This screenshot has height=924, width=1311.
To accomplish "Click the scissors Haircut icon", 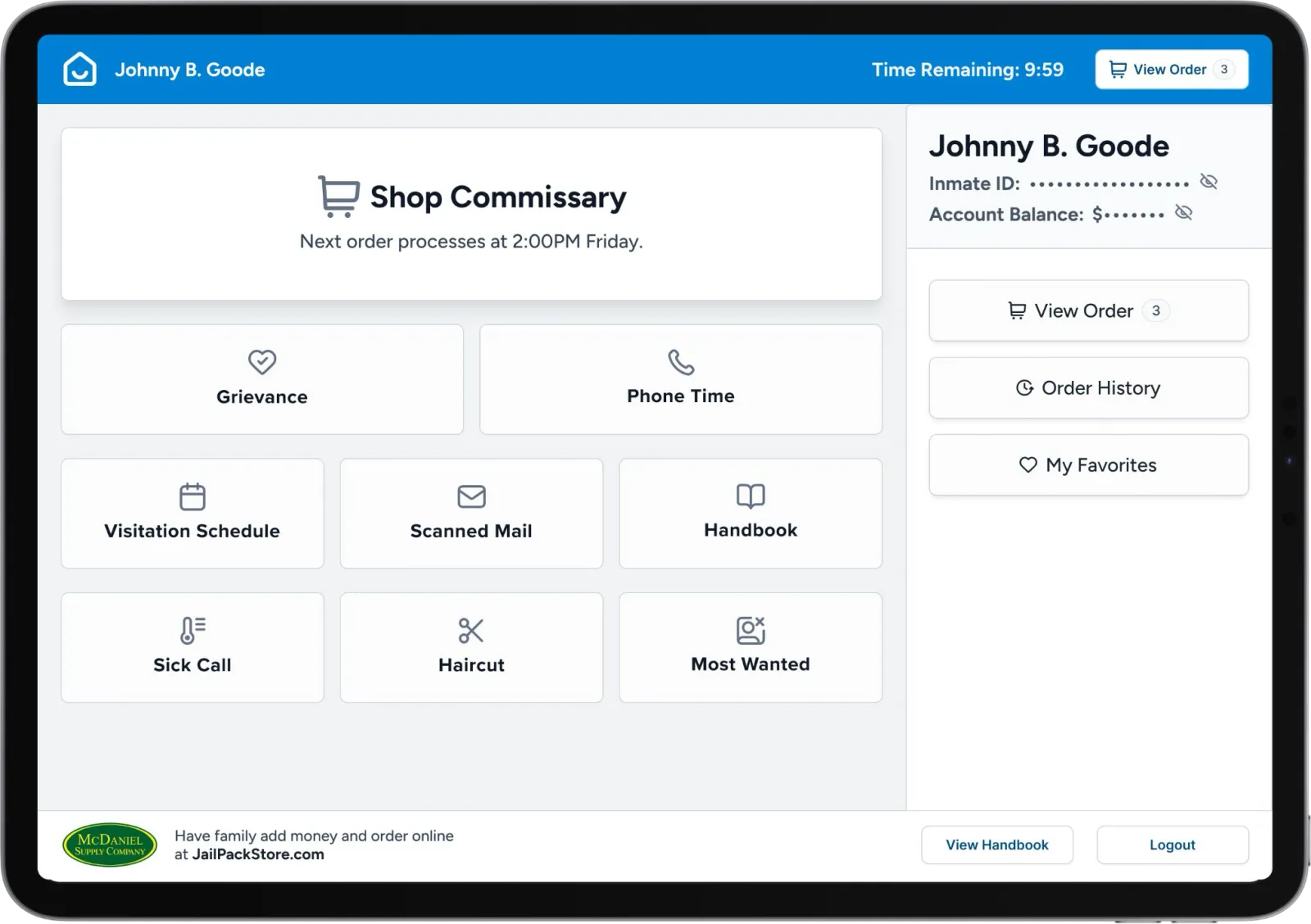I will [471, 630].
